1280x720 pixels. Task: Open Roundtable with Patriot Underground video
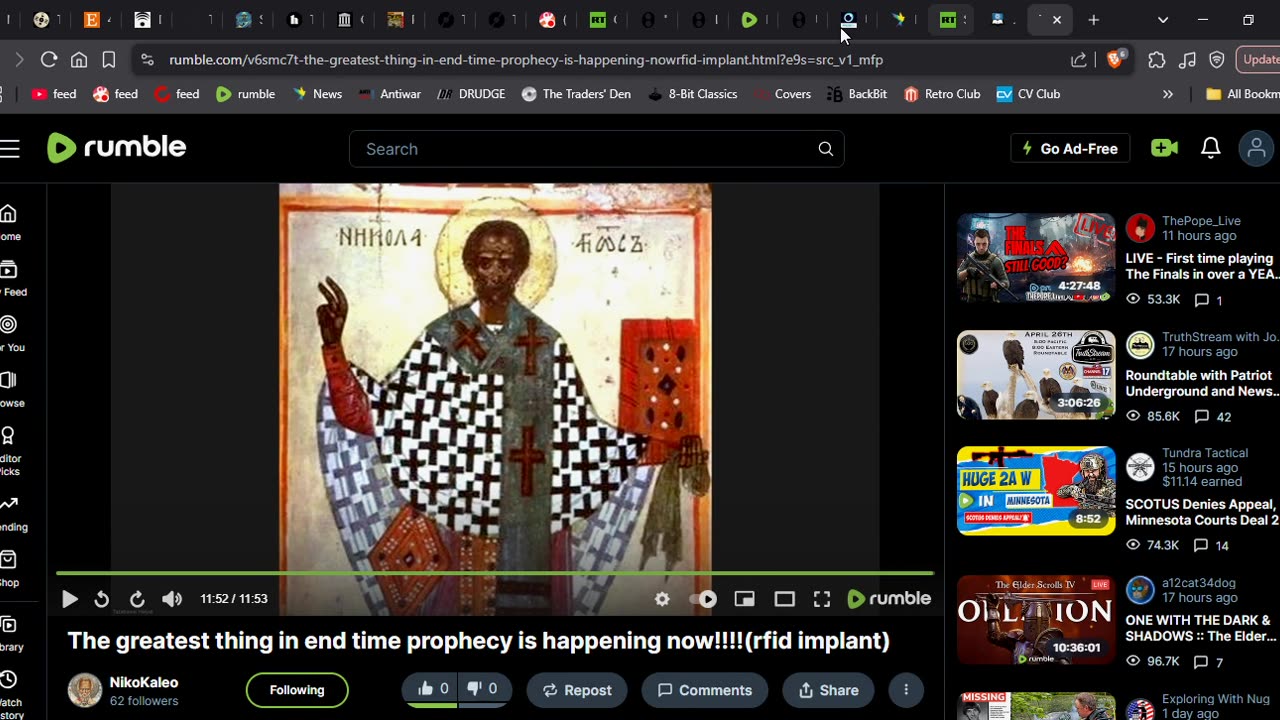[1200, 383]
